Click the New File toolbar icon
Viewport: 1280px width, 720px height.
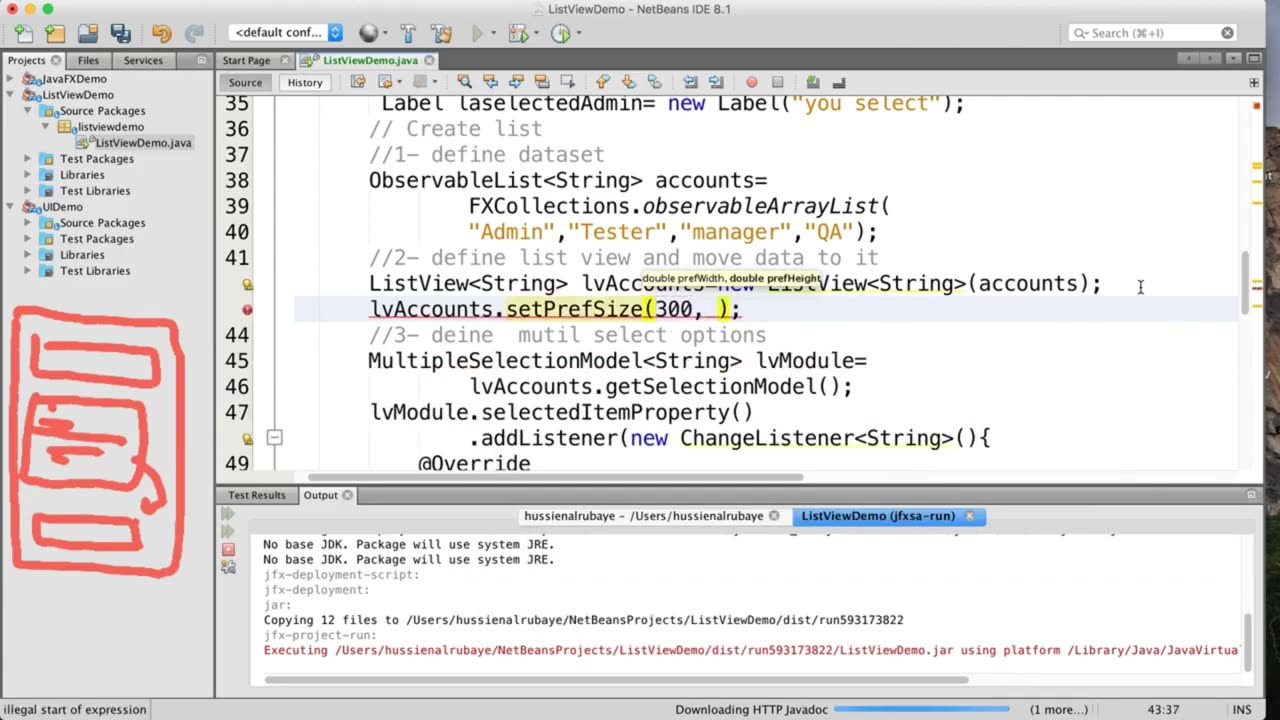click(x=23, y=33)
